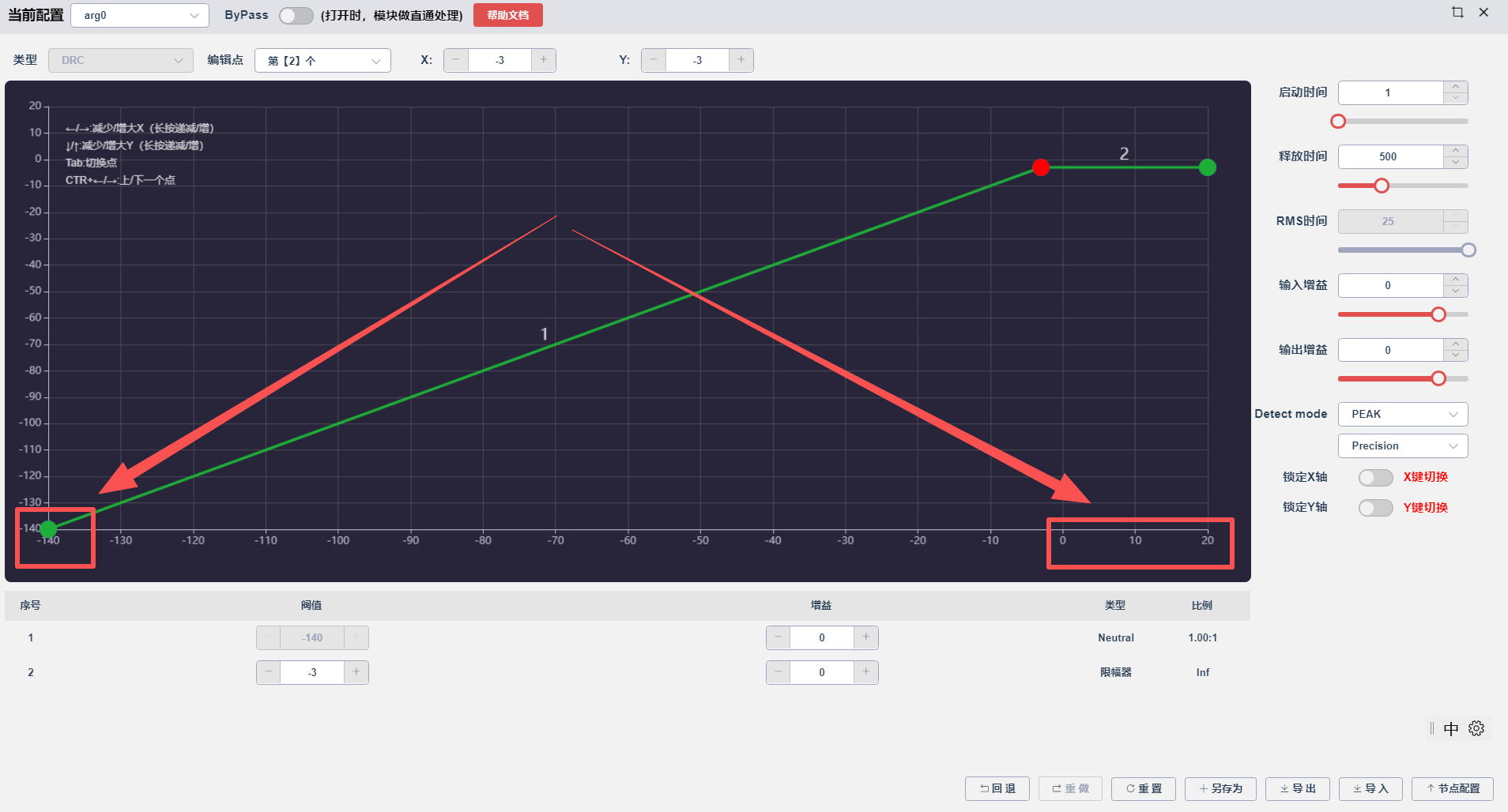The image size is (1508, 812).
Task: Enable the 锁定Y轴 switch
Action: pyautogui.click(x=1375, y=508)
